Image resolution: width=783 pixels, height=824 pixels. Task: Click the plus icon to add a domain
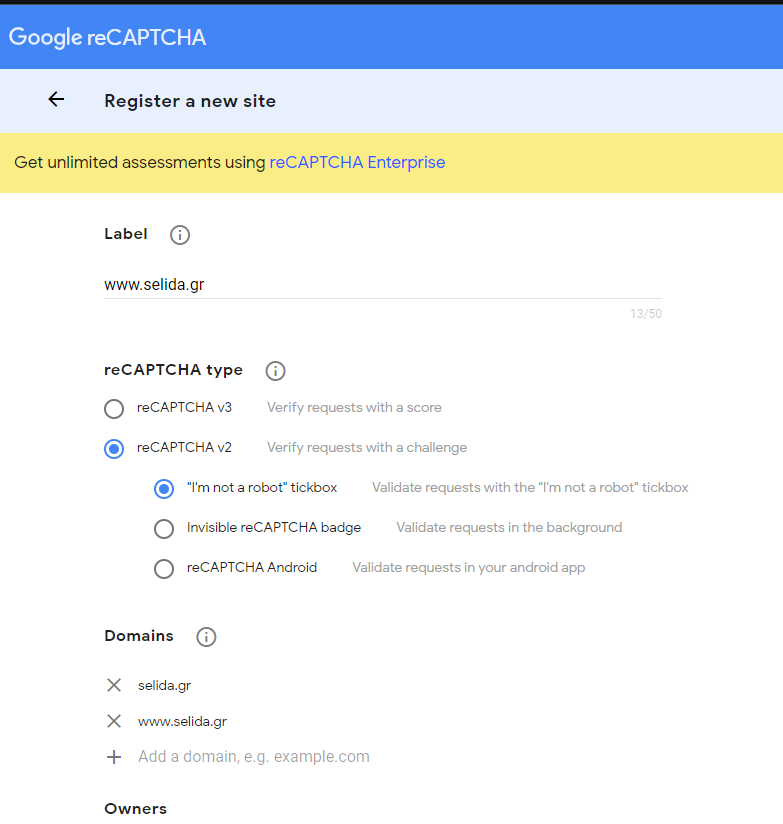point(114,757)
